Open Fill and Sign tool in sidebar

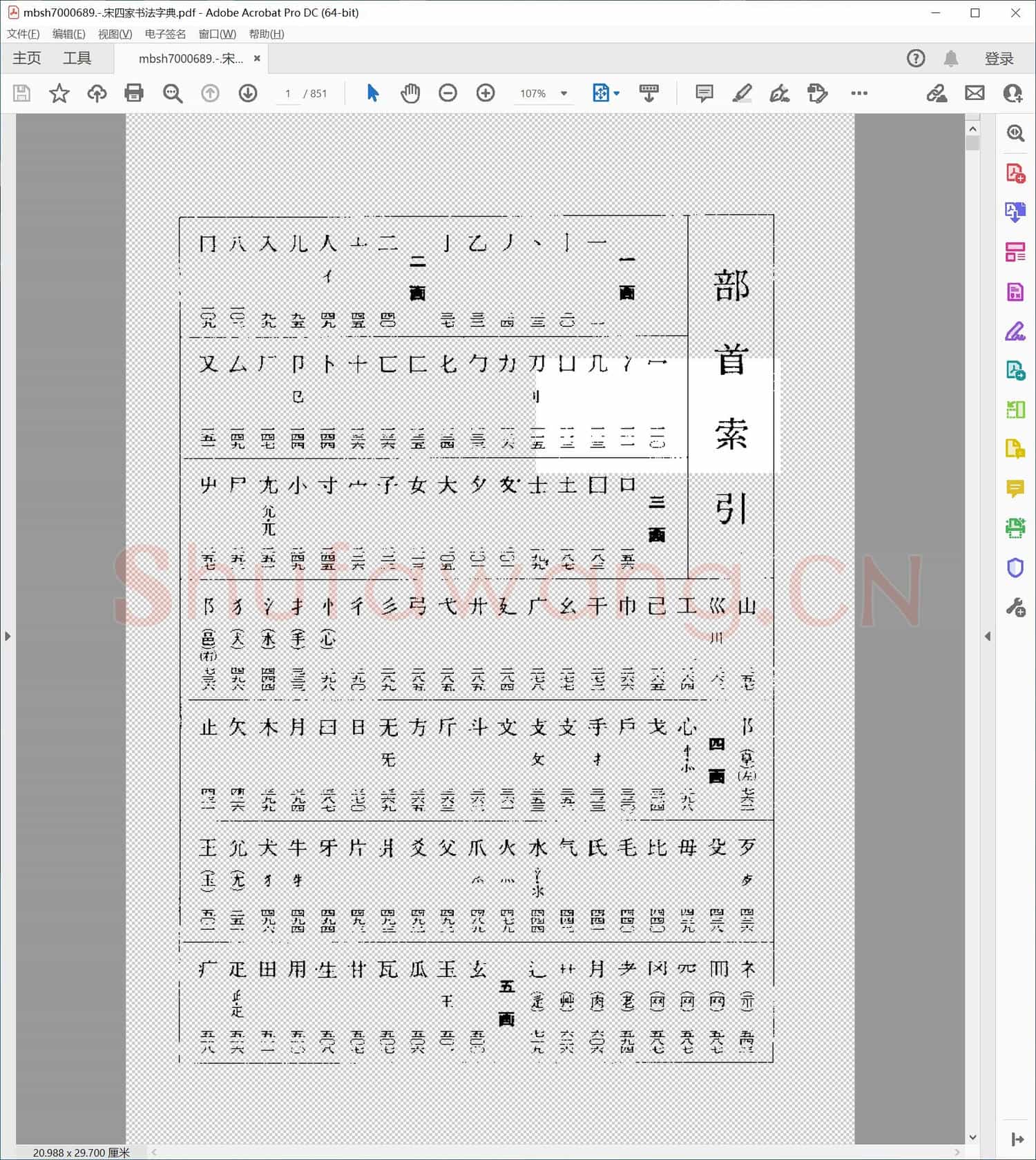pos(1015,331)
